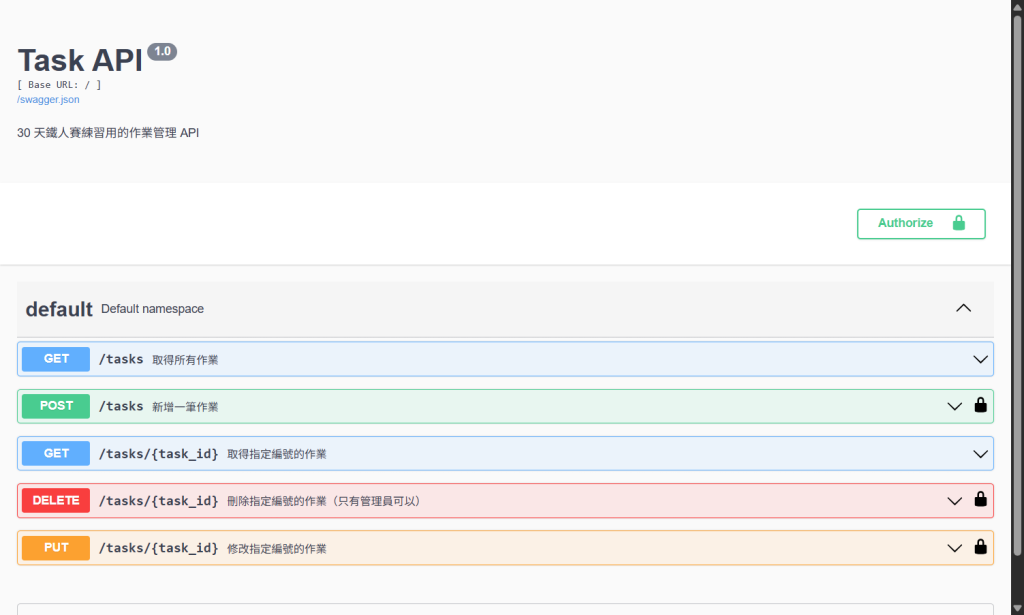Expand the POST /tasks operation chevron

(x=954, y=407)
